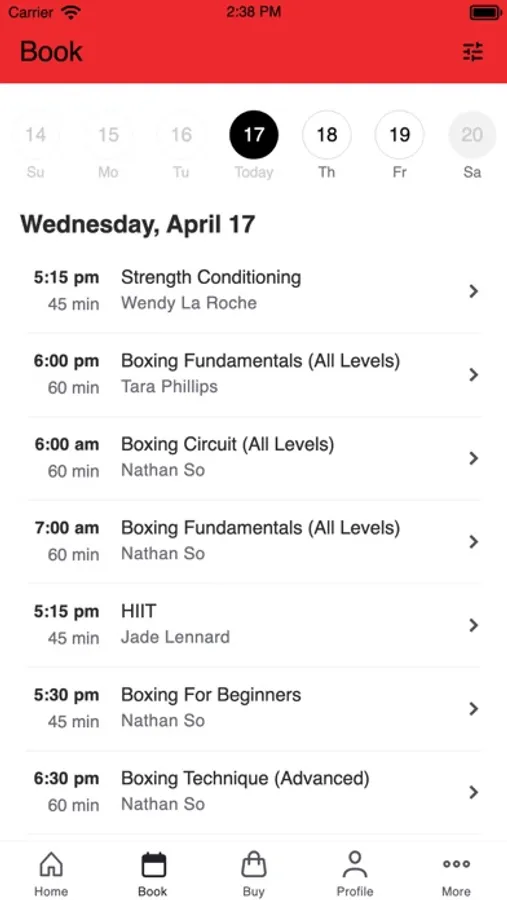Open chevron for Boxing Technique (Advanced)

pos(473,792)
